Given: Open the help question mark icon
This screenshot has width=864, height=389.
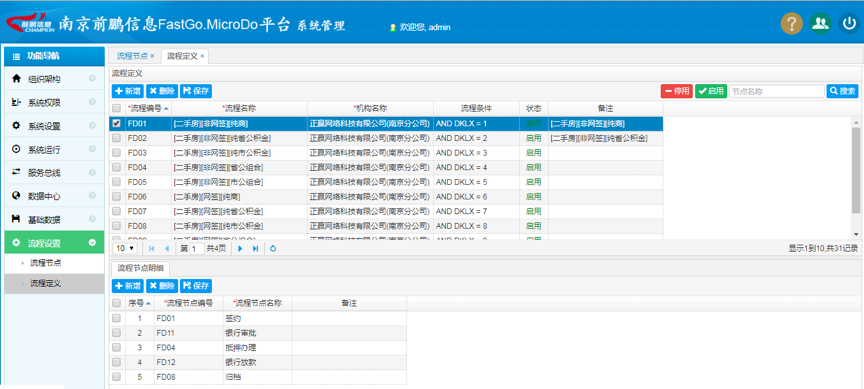Looking at the screenshot, I should pyautogui.click(x=791, y=24).
